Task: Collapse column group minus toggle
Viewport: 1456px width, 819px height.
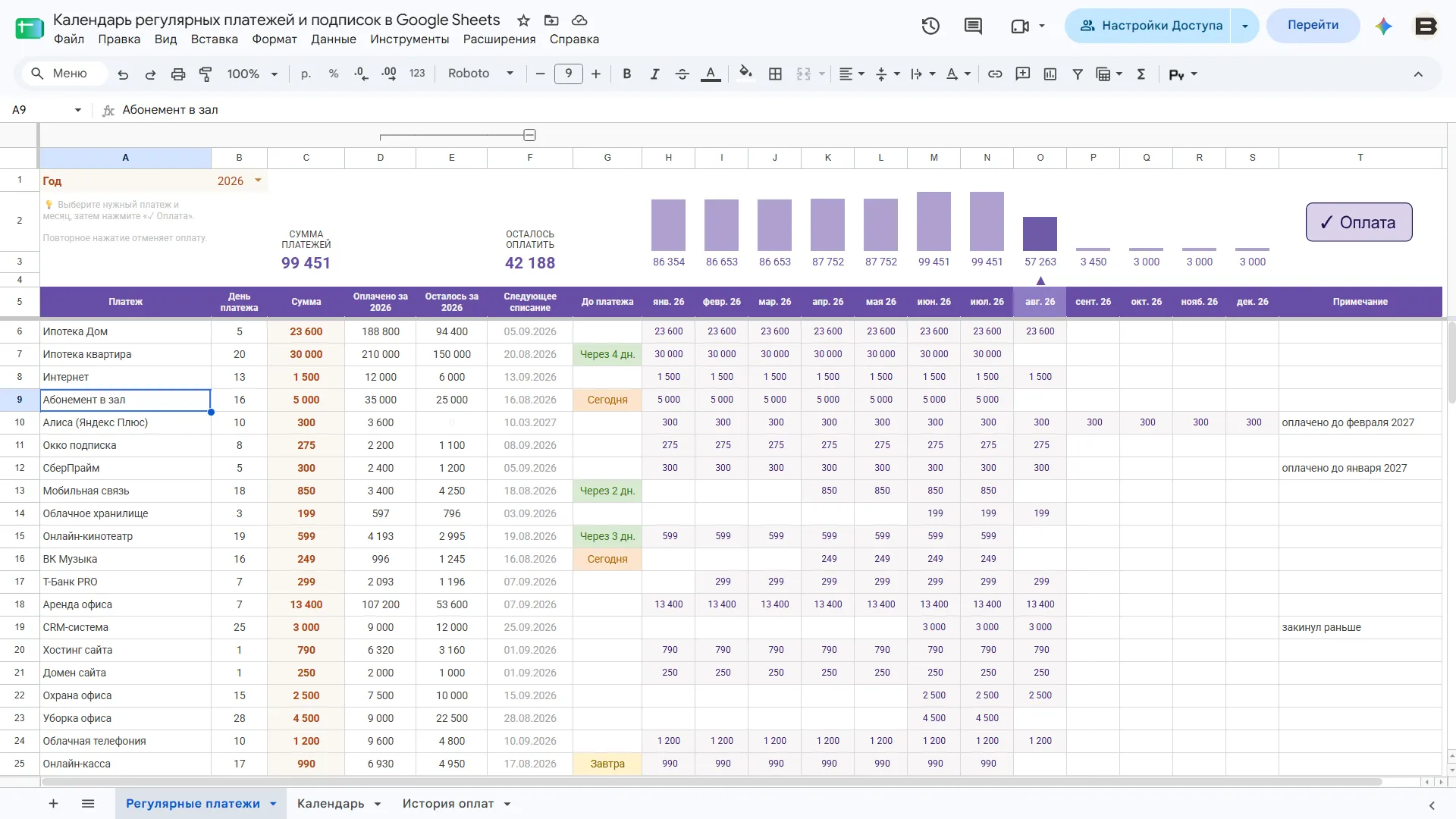Action: coord(529,135)
